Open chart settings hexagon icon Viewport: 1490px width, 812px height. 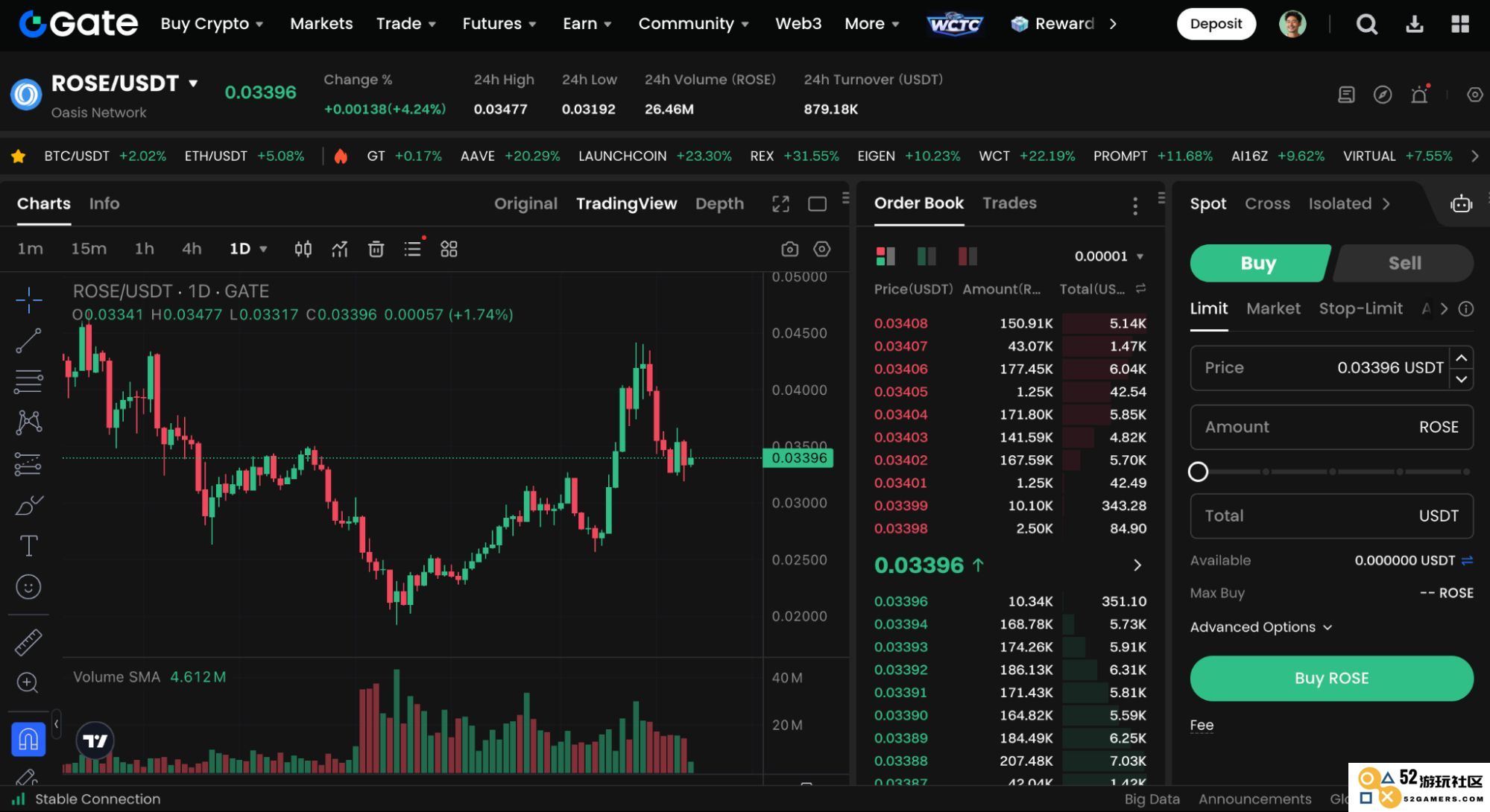(x=822, y=249)
